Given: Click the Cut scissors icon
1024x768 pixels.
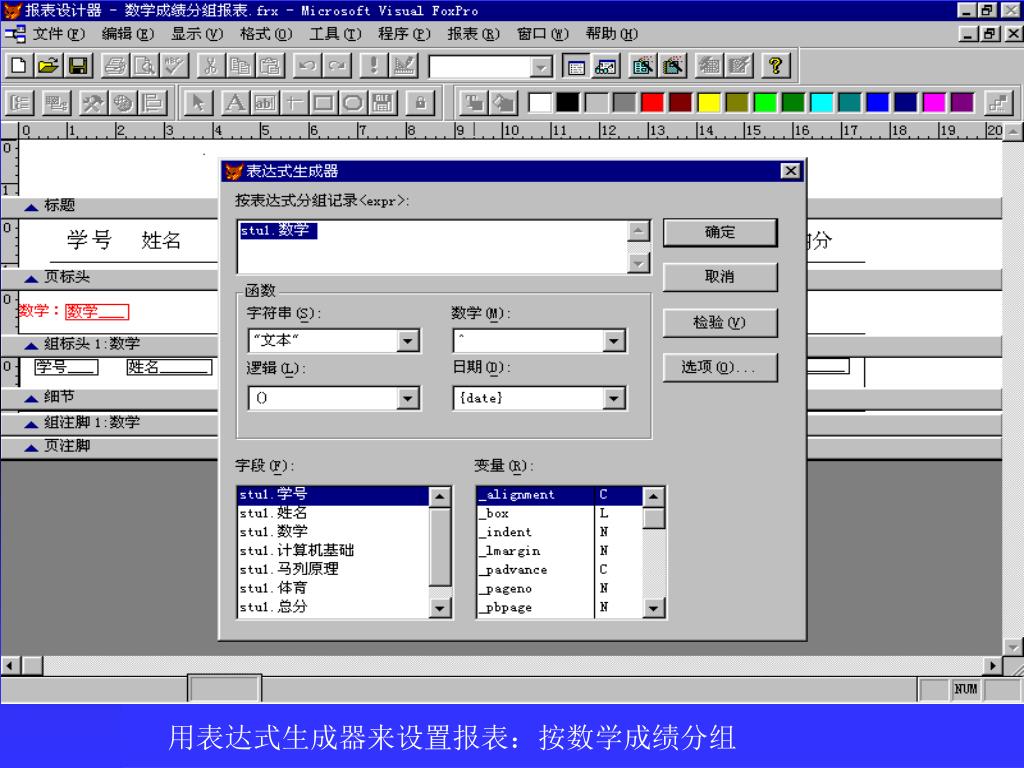Looking at the screenshot, I should (x=210, y=65).
